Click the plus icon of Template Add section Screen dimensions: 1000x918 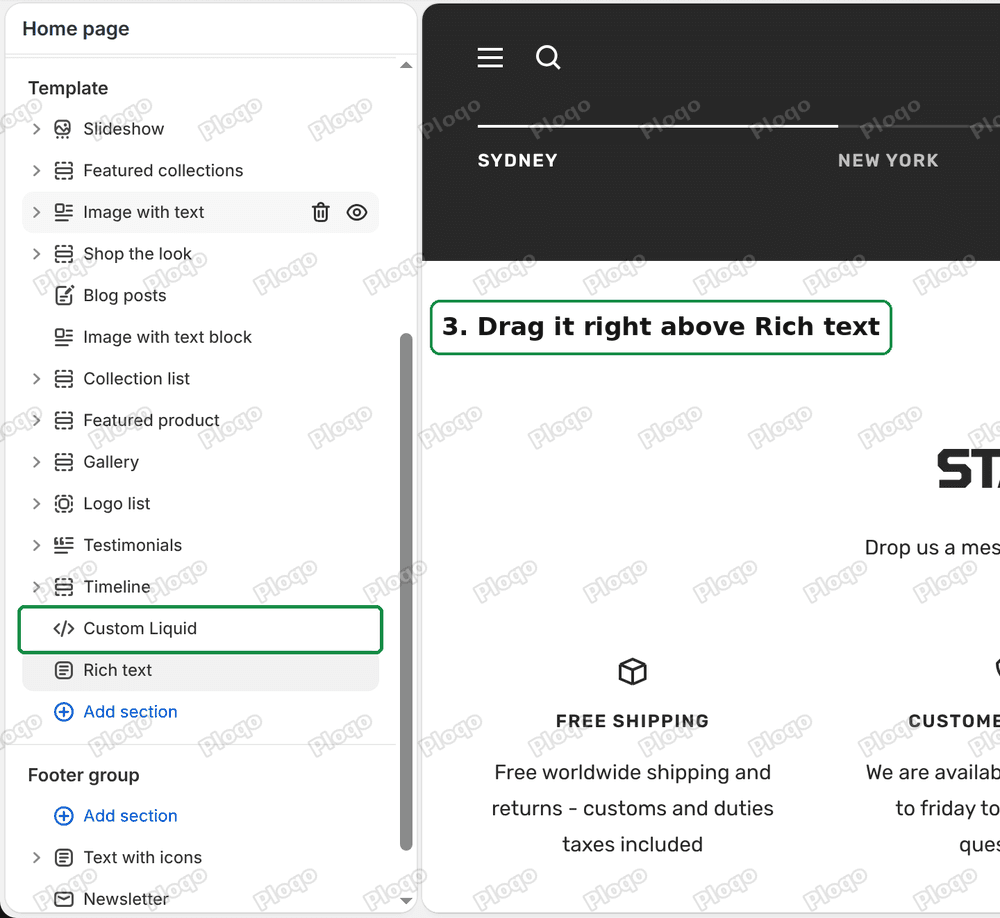click(63, 712)
